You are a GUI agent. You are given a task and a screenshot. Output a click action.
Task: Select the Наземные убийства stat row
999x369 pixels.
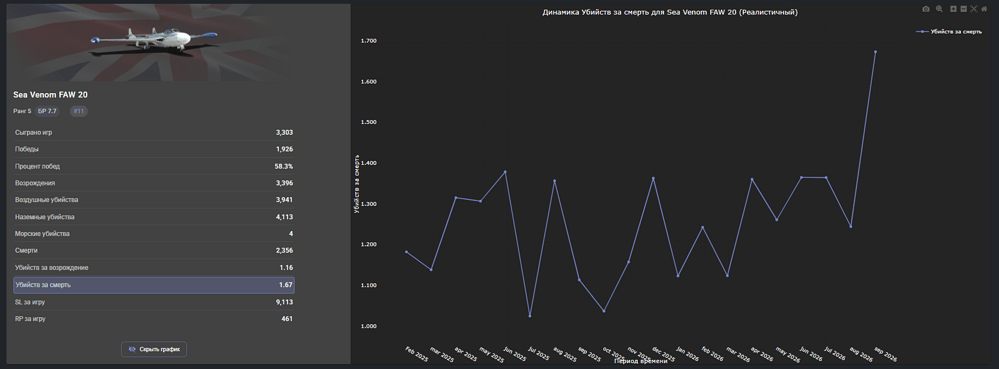[x=154, y=217]
